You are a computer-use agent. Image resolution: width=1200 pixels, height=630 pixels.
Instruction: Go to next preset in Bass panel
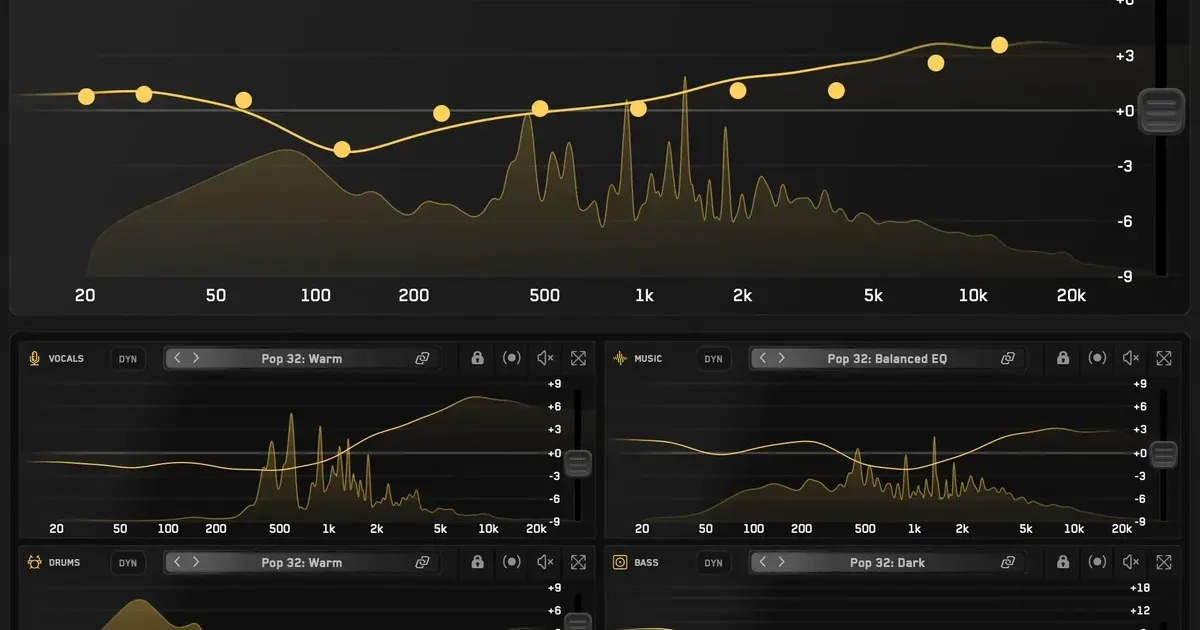tap(781, 562)
